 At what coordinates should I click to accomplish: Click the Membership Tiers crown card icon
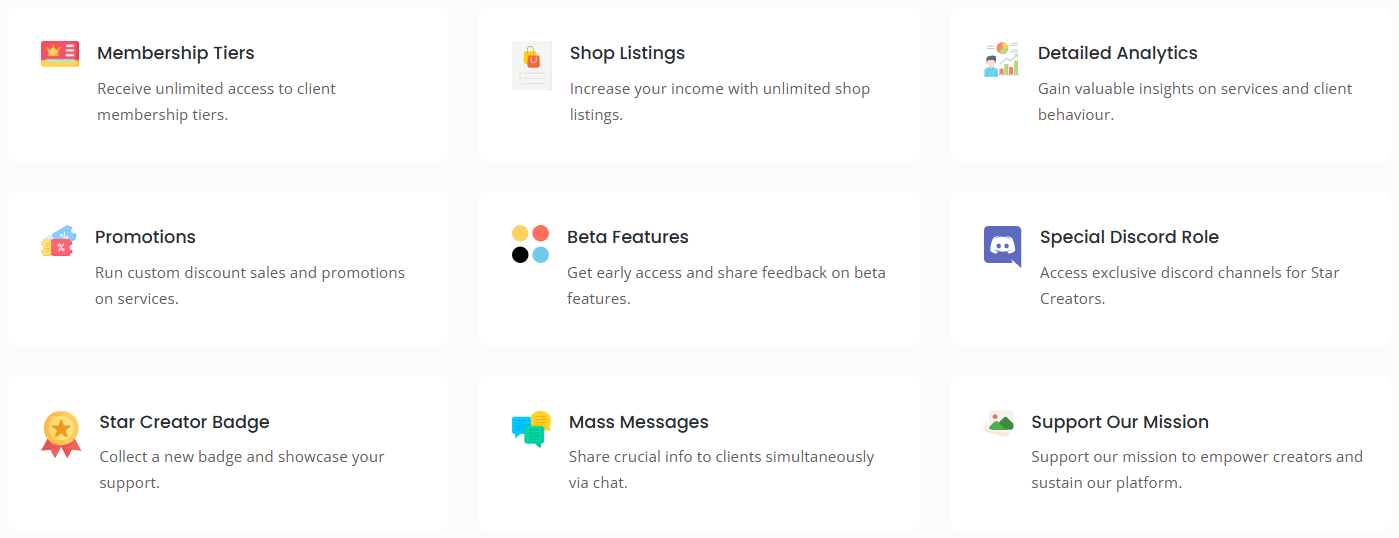tap(60, 54)
